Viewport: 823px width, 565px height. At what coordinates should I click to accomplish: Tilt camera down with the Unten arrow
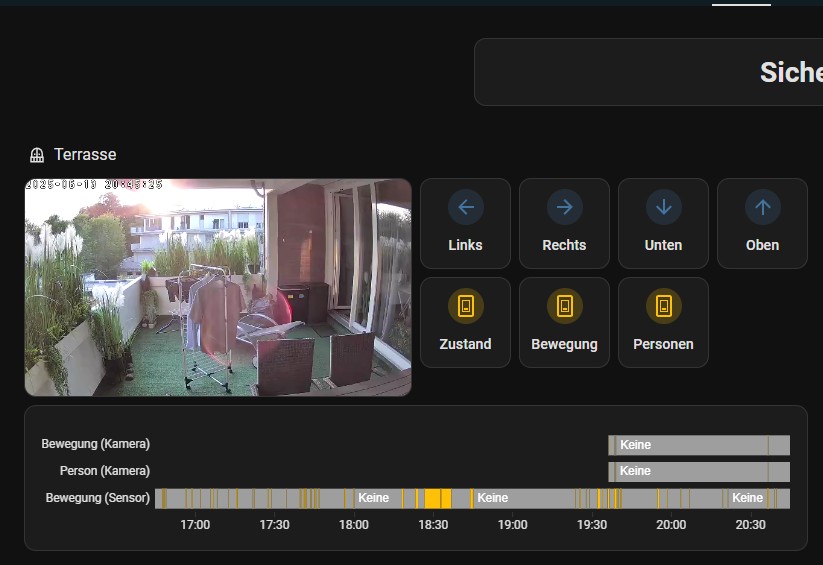tap(663, 208)
